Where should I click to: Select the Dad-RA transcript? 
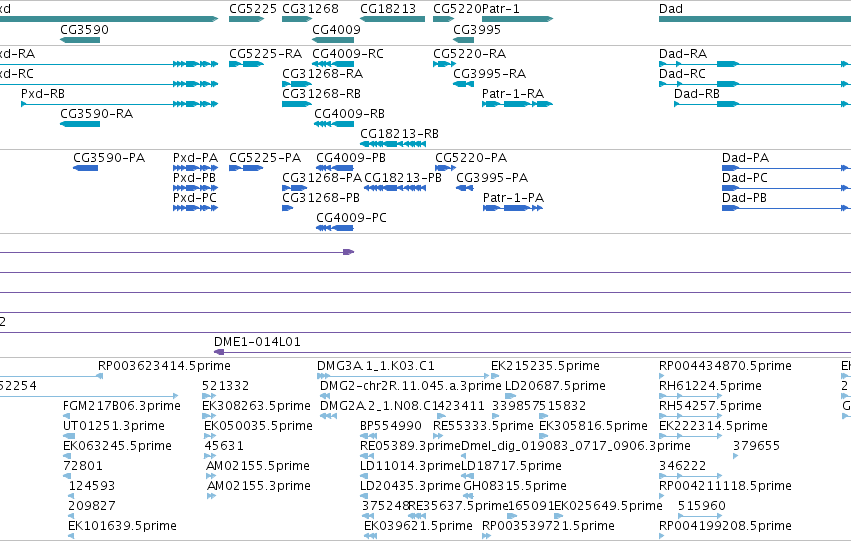pos(755,64)
